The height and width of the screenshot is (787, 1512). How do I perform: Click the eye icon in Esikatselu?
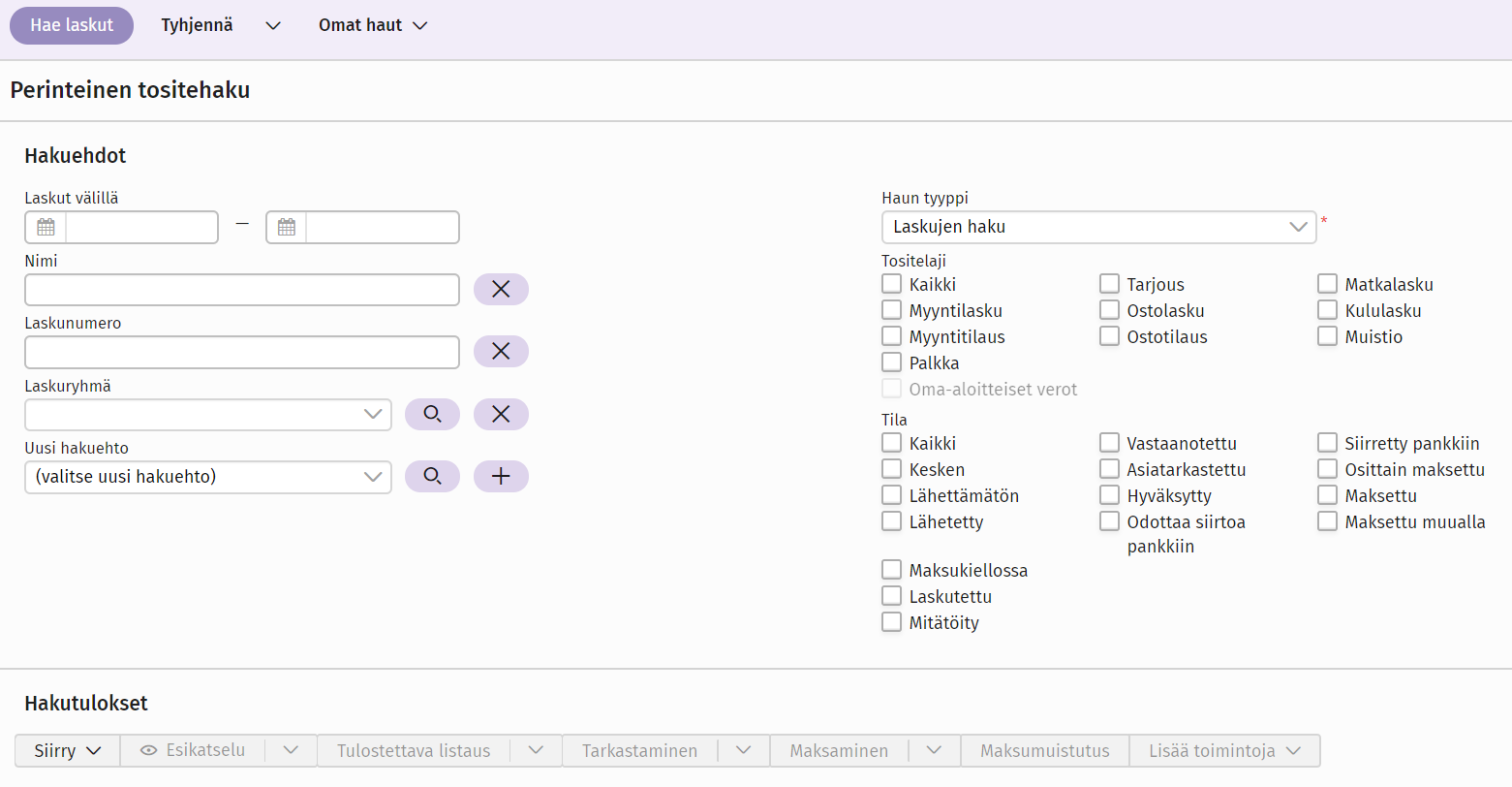148,750
